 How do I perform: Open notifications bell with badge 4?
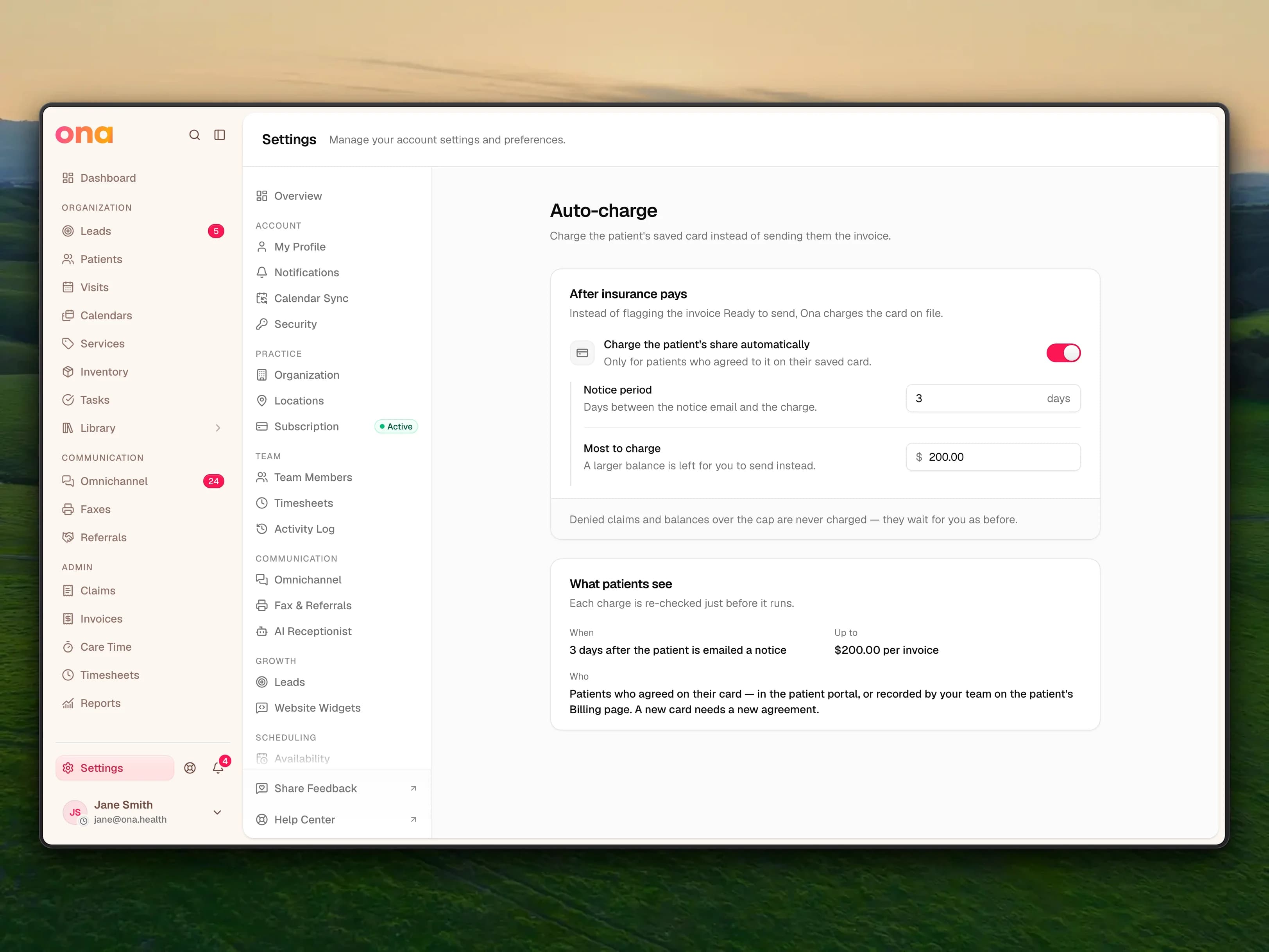pyautogui.click(x=218, y=767)
